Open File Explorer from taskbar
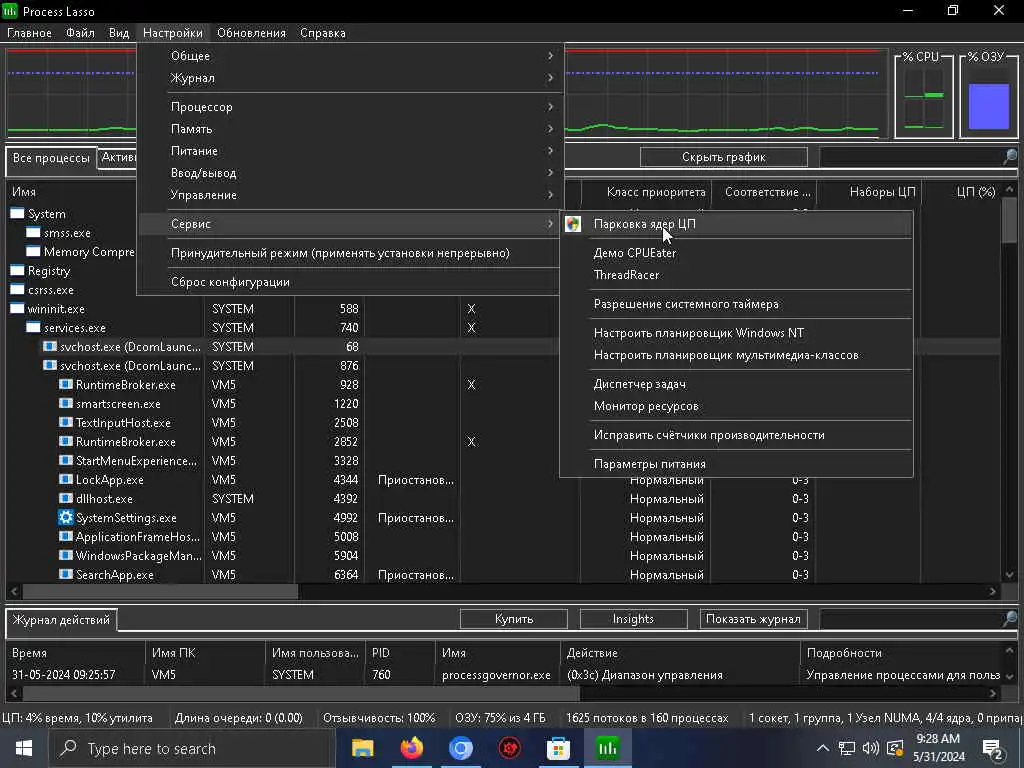This screenshot has height=768, width=1024. click(x=362, y=748)
